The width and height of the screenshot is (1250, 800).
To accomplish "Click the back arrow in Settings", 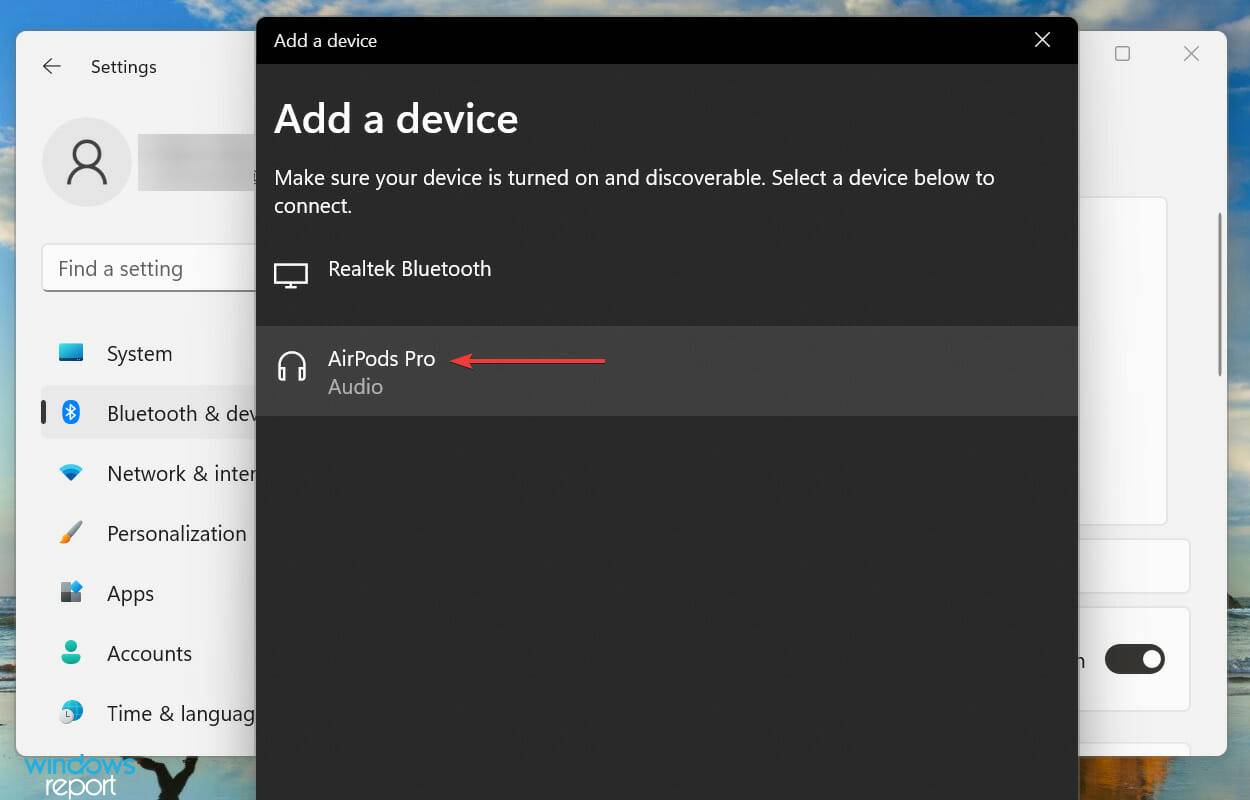I will [51, 67].
